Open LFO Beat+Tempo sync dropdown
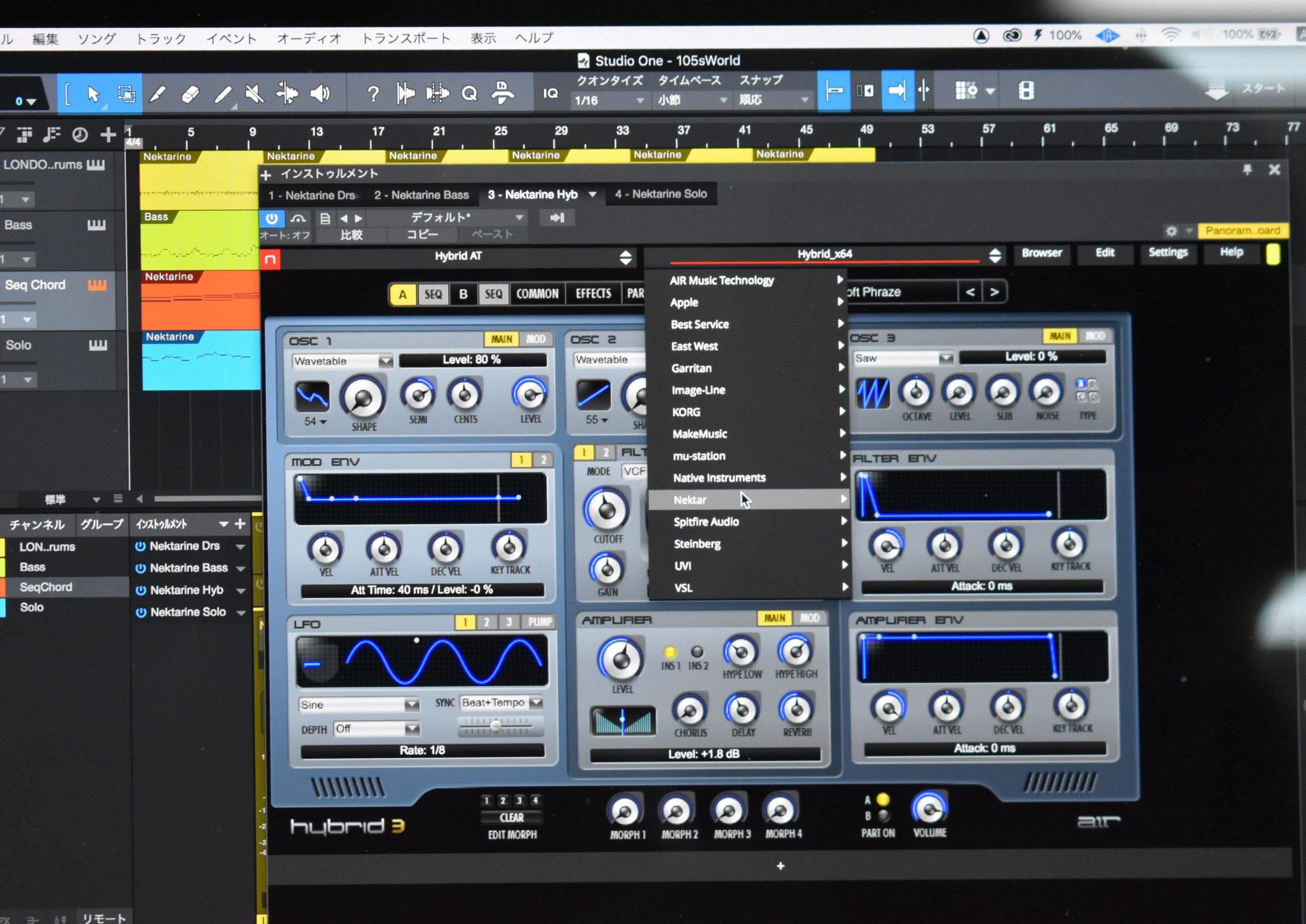 (x=501, y=703)
